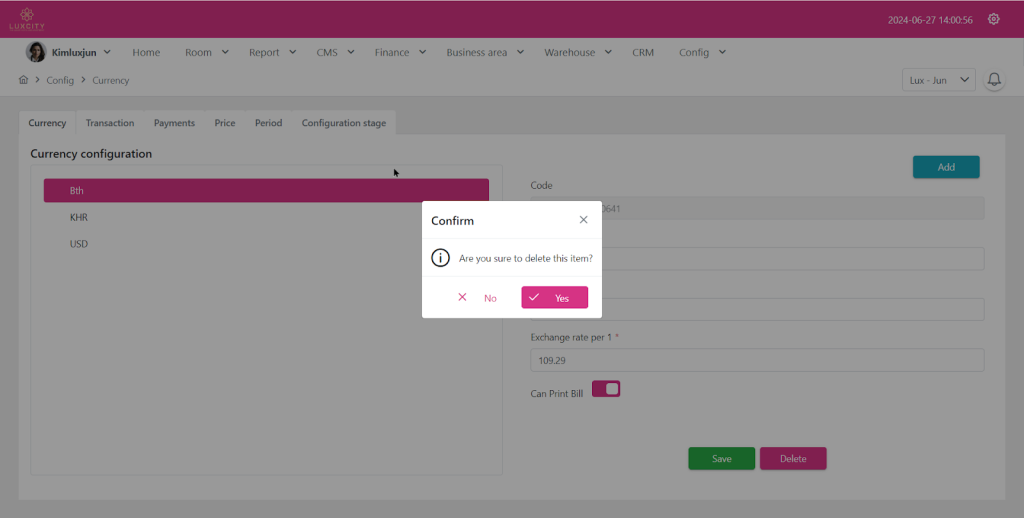The width and height of the screenshot is (1024, 518).
Task: Open the notifications bell icon
Action: point(994,80)
